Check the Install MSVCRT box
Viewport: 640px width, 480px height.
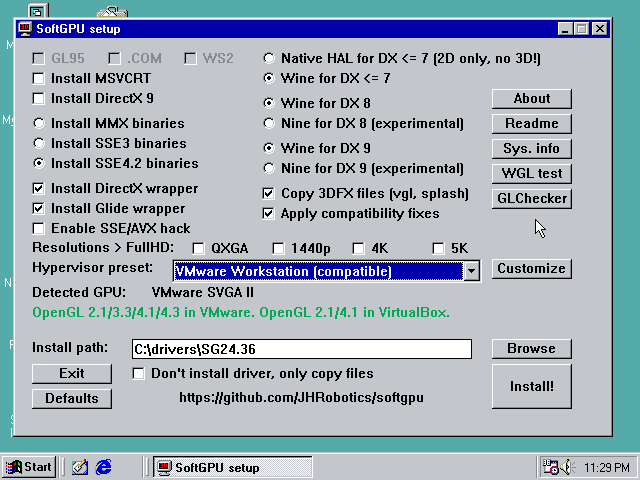coord(38,78)
